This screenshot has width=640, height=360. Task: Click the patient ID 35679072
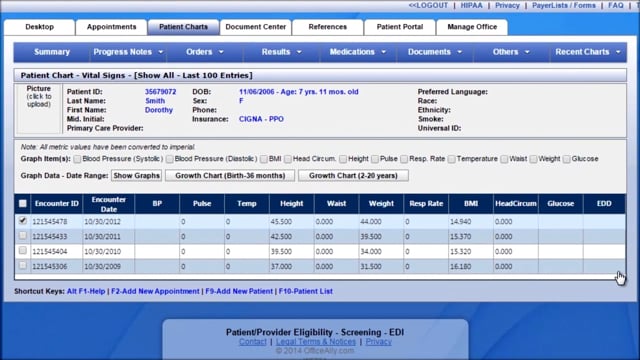click(x=161, y=92)
